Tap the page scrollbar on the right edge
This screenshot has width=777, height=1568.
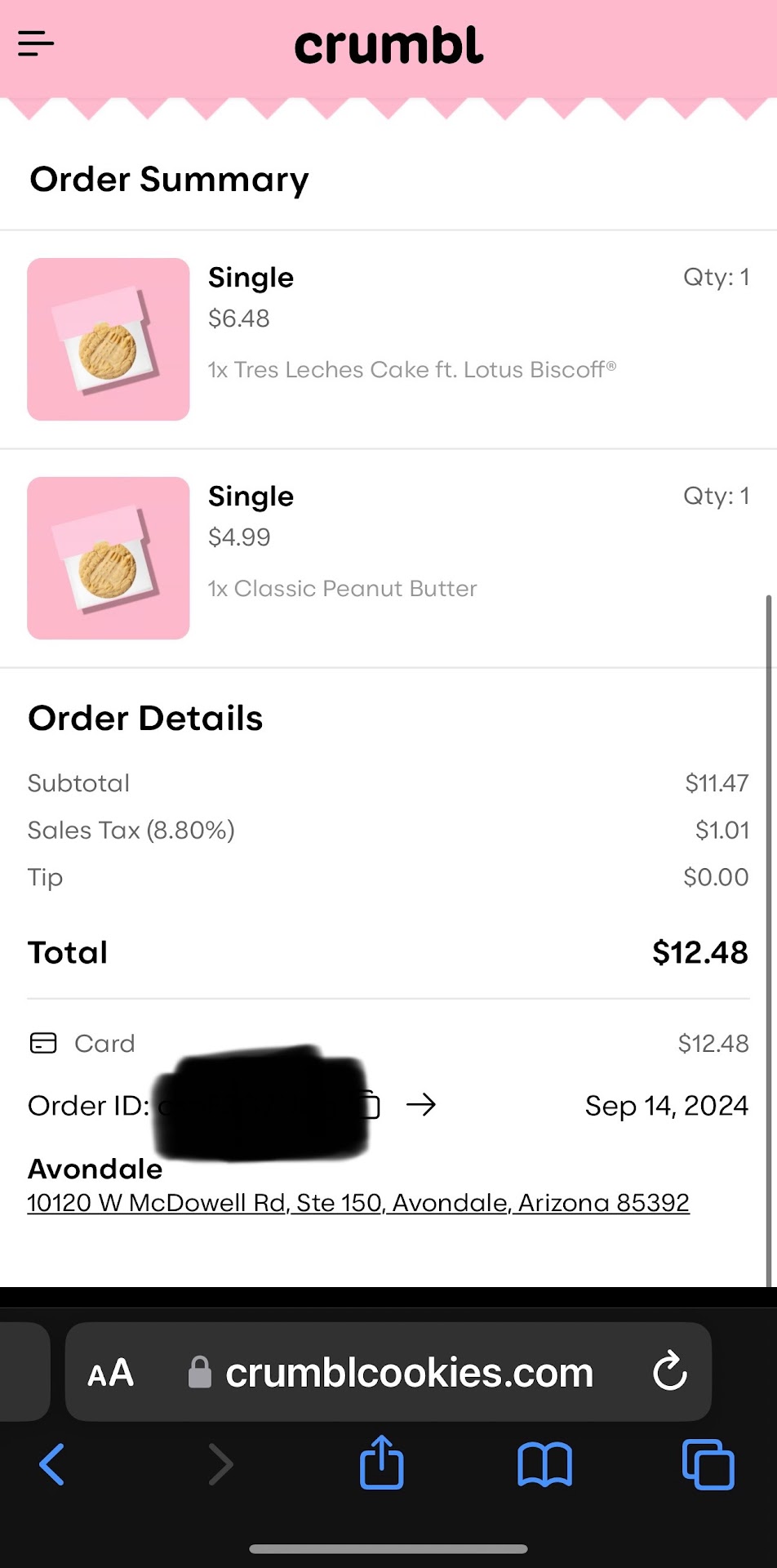click(768, 939)
